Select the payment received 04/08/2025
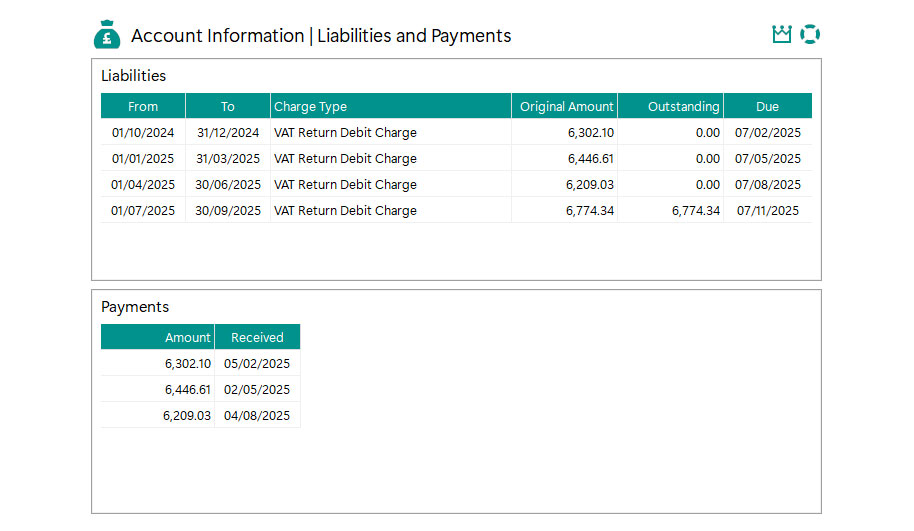 pos(257,416)
